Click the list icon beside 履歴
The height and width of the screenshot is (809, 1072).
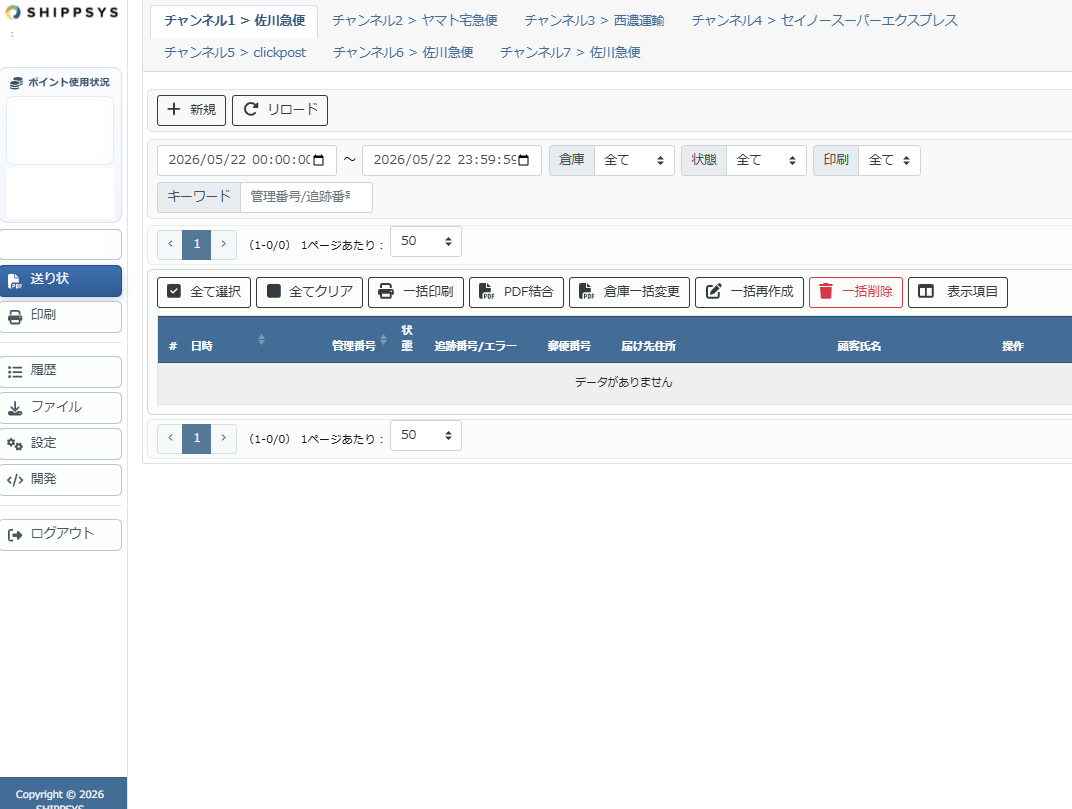[x=14, y=372]
